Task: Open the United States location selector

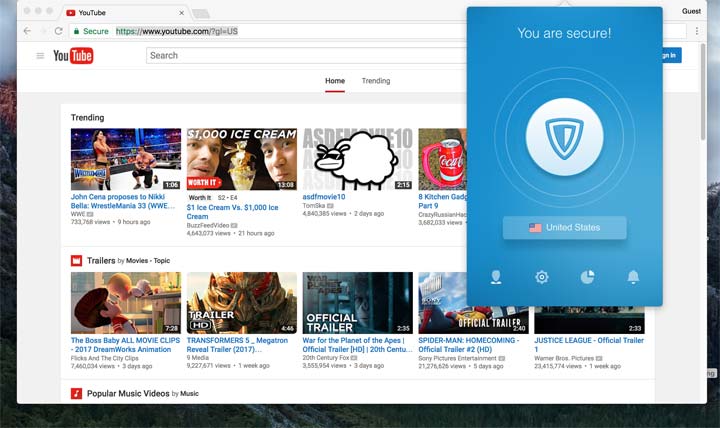Action: [564, 227]
